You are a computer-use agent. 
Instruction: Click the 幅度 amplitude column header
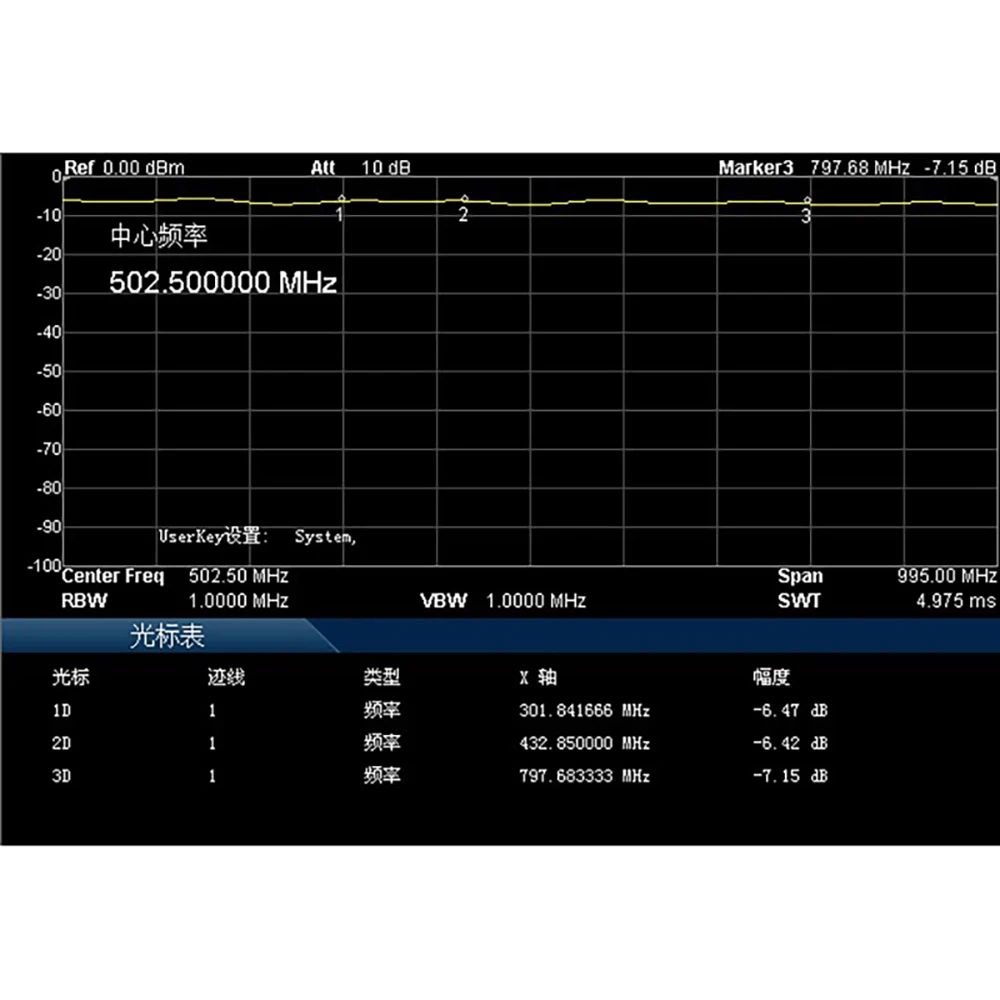[x=771, y=678]
